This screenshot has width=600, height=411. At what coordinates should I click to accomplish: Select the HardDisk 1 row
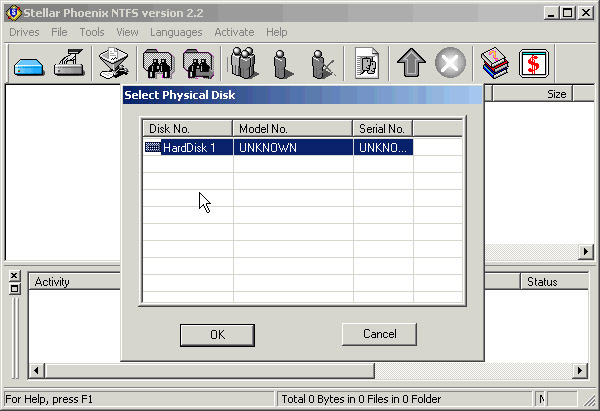pos(278,147)
